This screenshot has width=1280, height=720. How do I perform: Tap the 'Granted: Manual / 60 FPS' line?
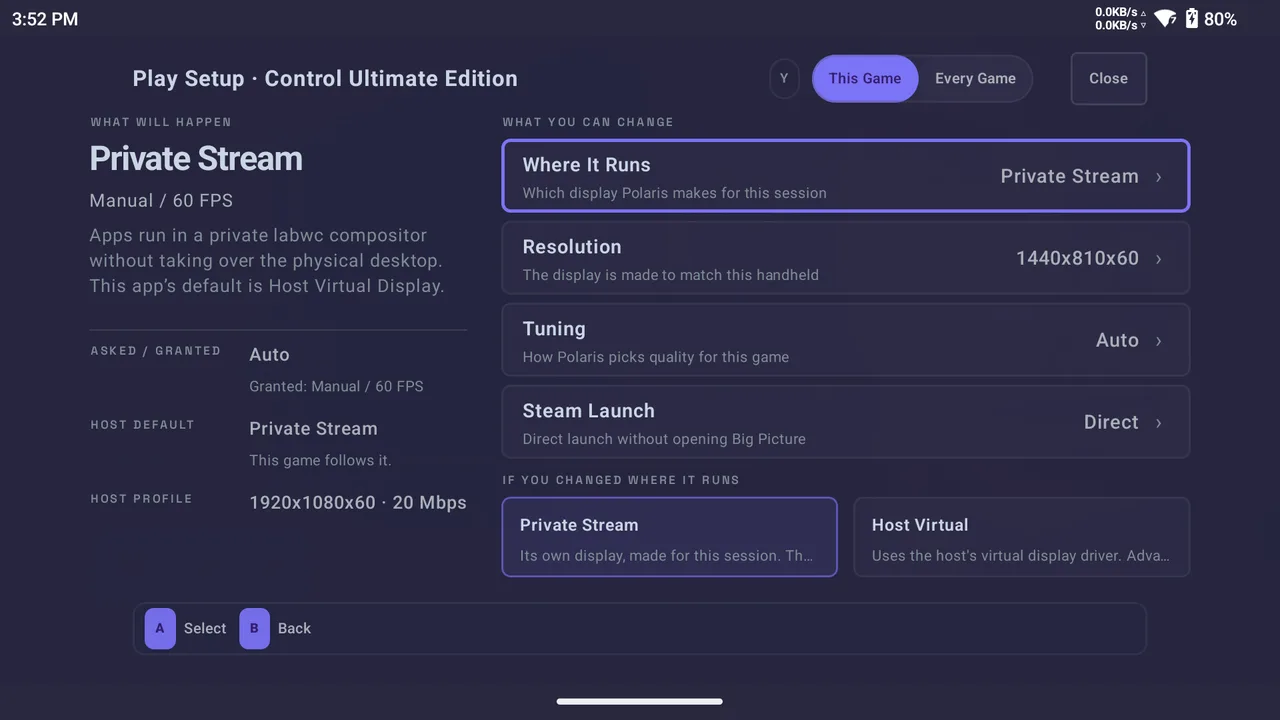pos(336,386)
